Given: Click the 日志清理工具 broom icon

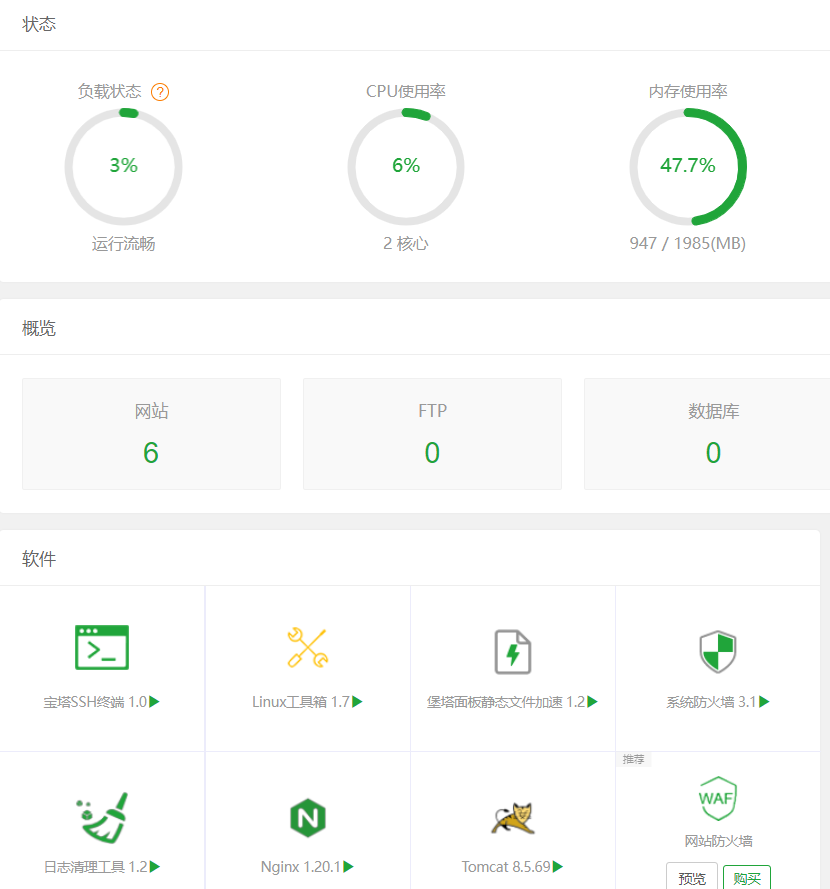Looking at the screenshot, I should pos(102,818).
